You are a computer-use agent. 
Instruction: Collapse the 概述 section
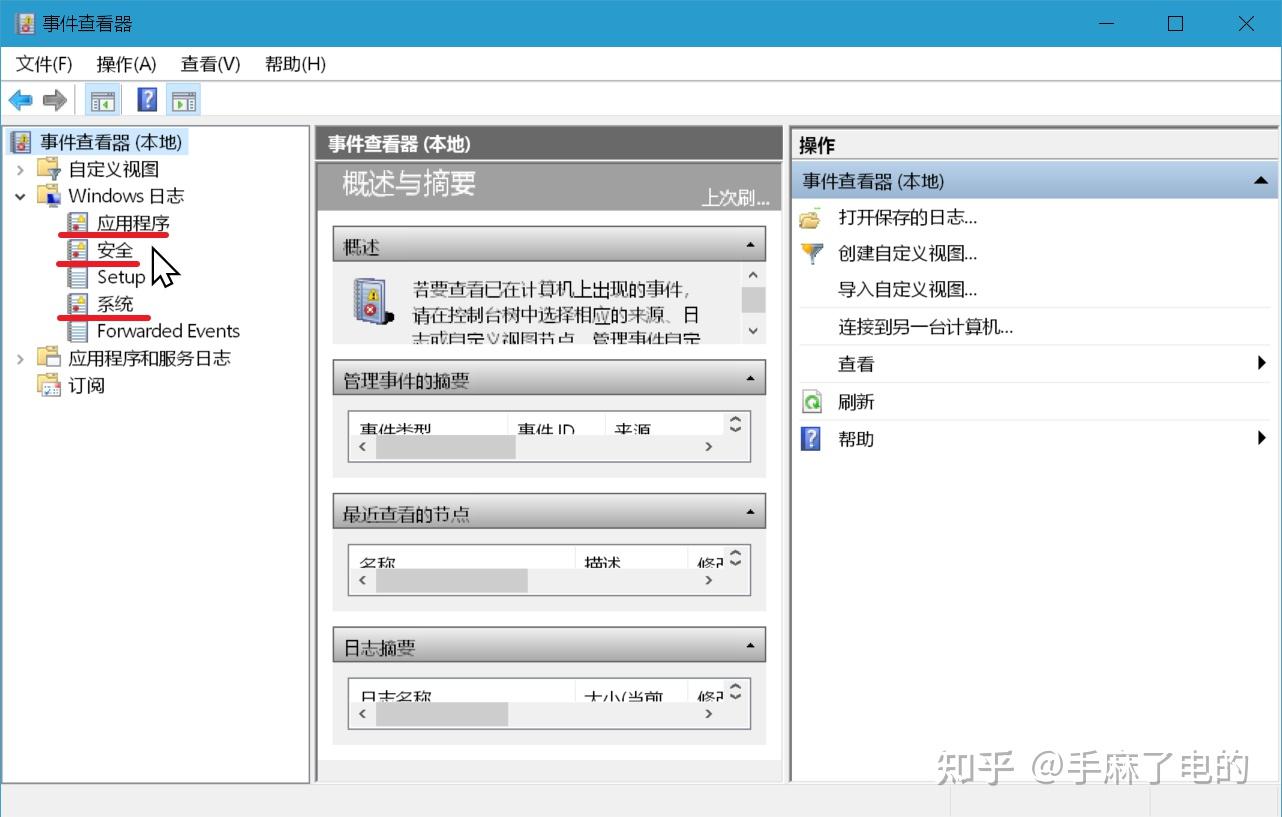pyautogui.click(x=750, y=246)
